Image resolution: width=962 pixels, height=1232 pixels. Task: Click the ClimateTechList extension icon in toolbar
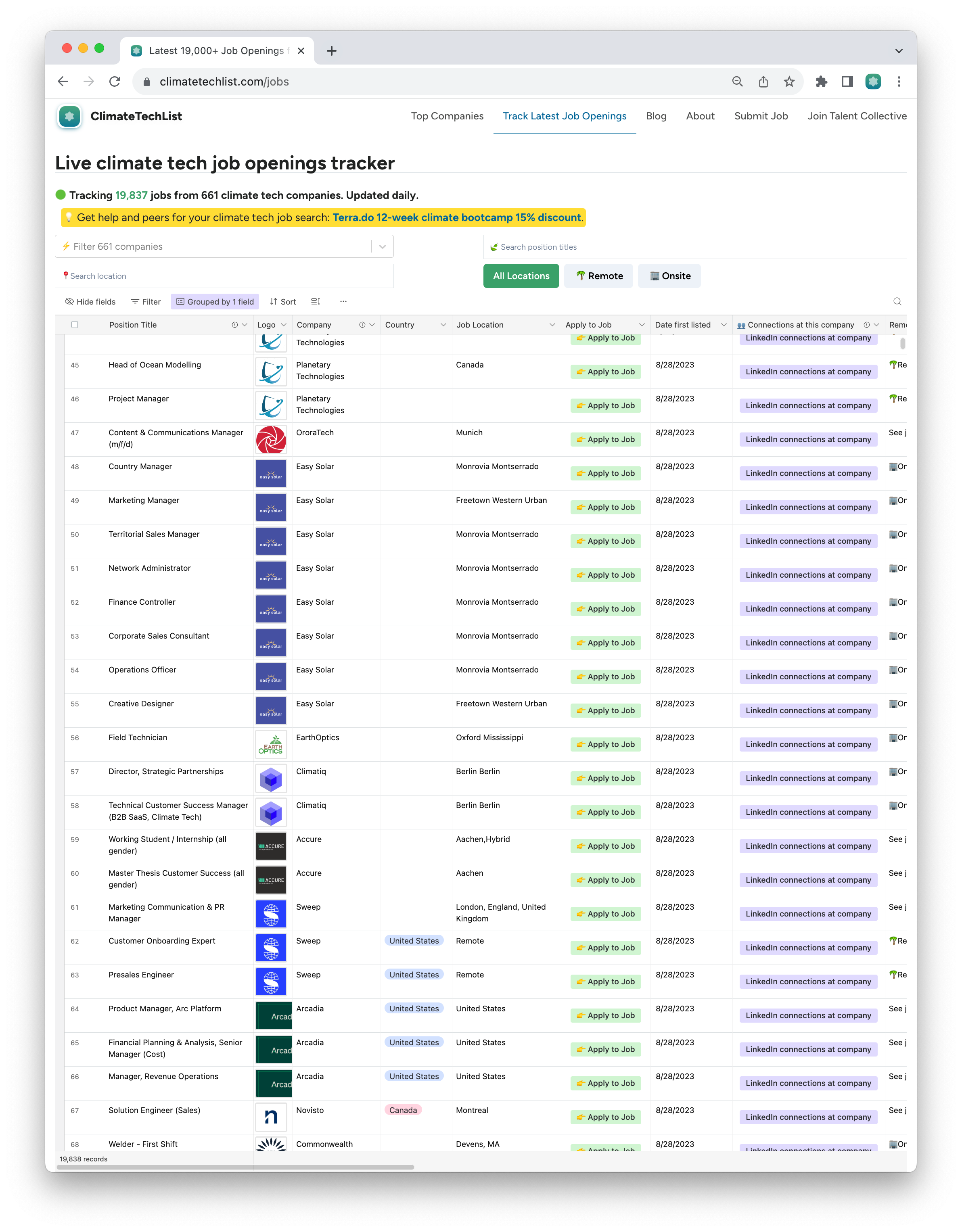coord(873,82)
